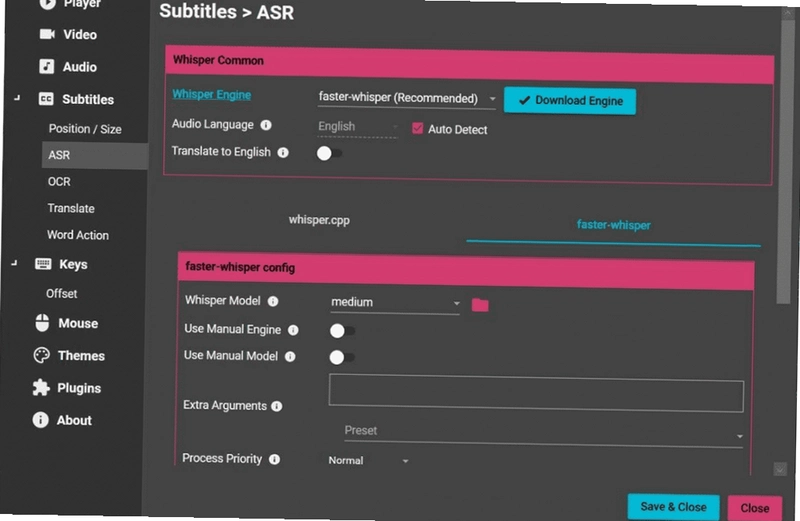This screenshot has height=521, width=800.
Task: Open the Audio Language English dropdown
Action: point(358,127)
